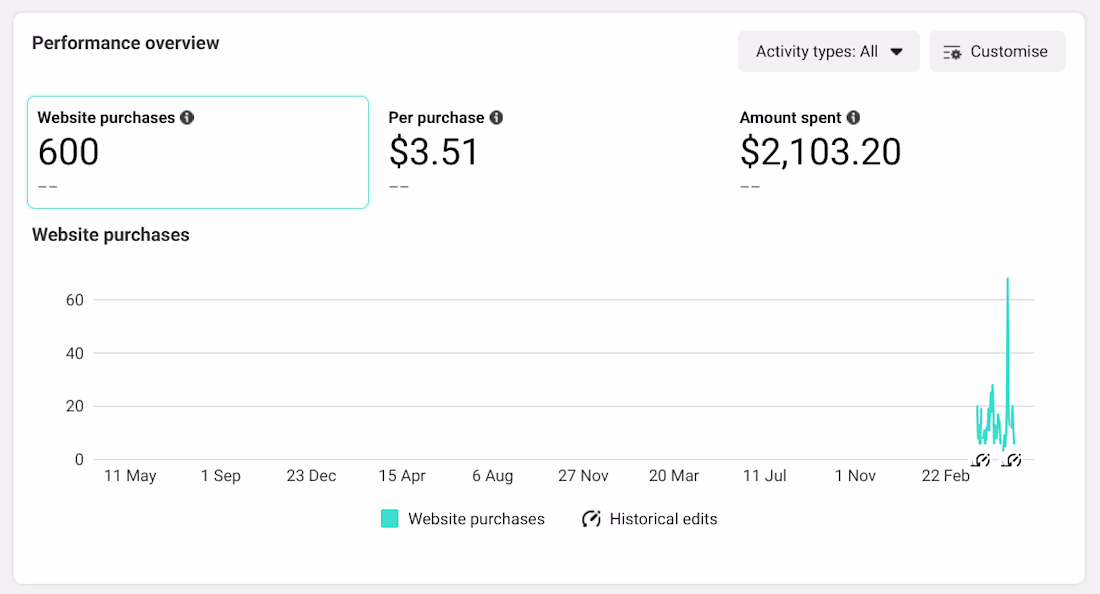Click the 27 Nov axis date label
The image size is (1100, 594).
point(583,475)
